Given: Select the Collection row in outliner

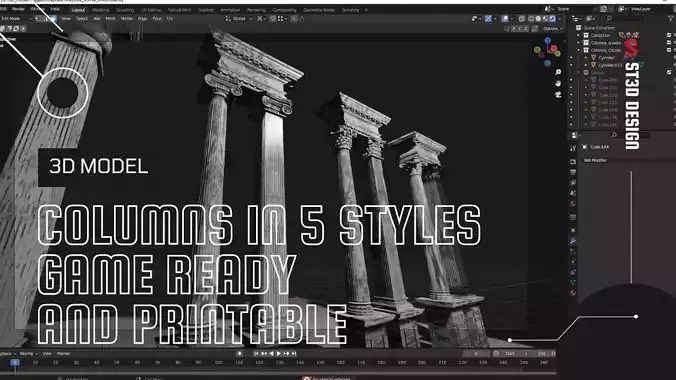Looking at the screenshot, I should coord(600,35).
